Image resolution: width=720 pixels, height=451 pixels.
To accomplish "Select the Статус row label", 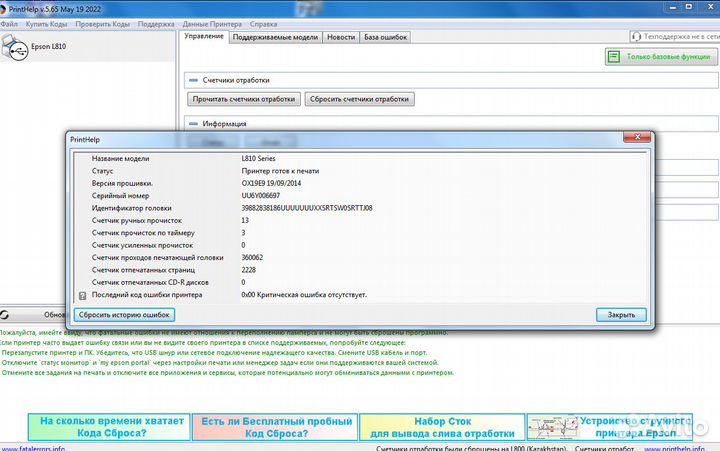I will [102, 171].
